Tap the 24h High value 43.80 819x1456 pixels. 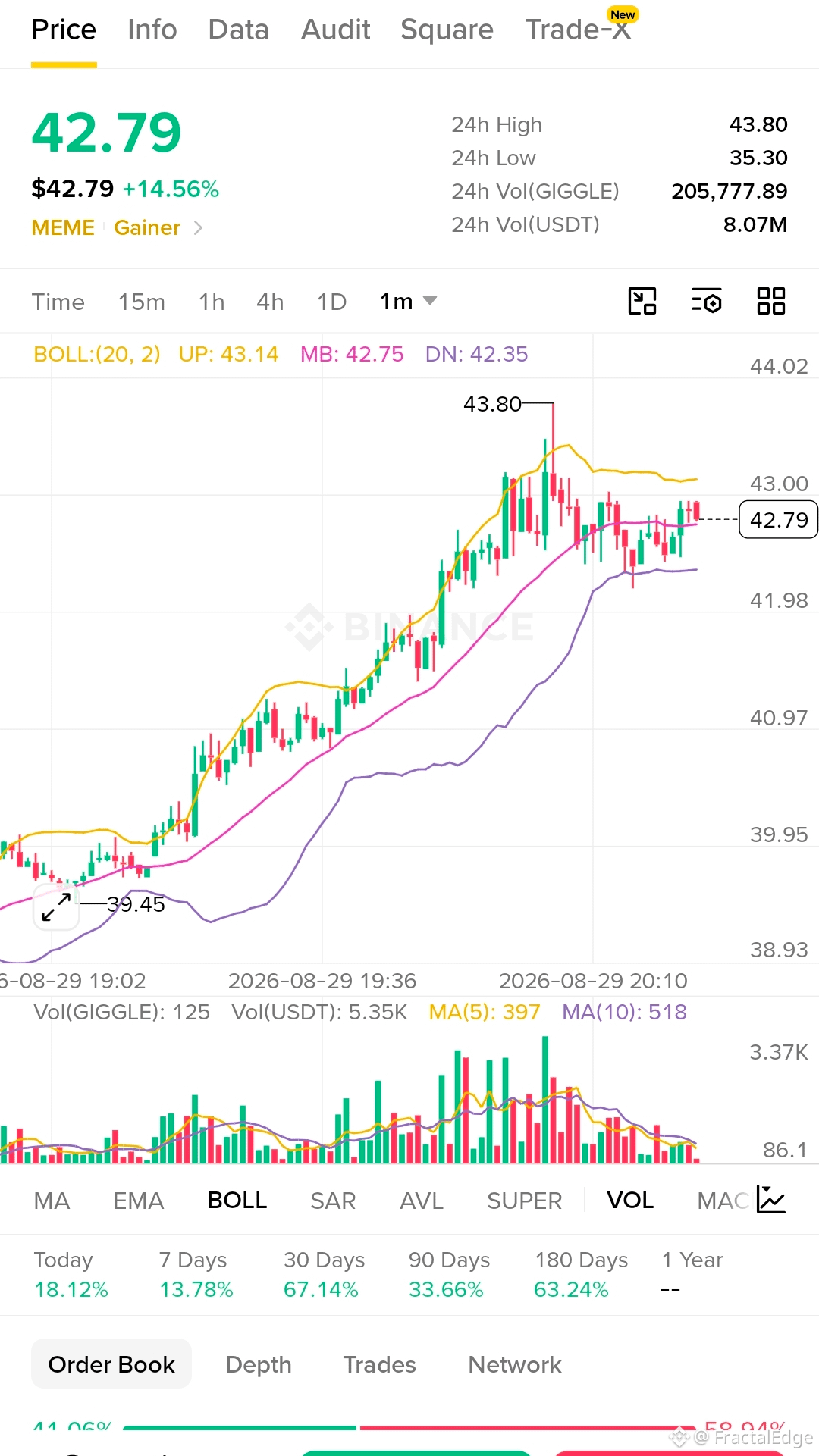[x=758, y=124]
